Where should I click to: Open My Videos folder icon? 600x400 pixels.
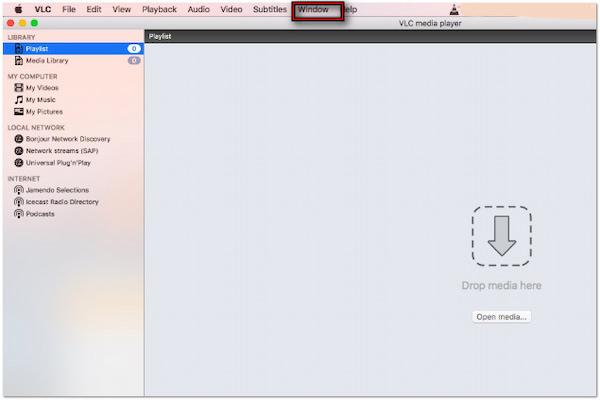pyautogui.click(x=18, y=88)
